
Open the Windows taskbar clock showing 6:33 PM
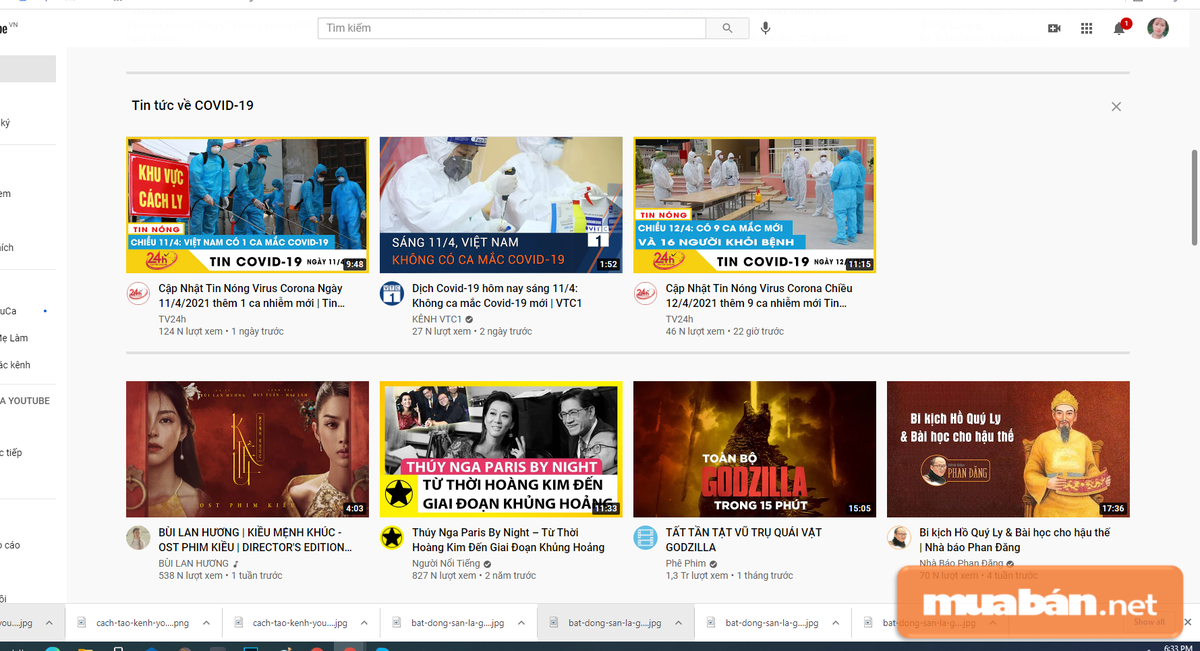point(1176,647)
